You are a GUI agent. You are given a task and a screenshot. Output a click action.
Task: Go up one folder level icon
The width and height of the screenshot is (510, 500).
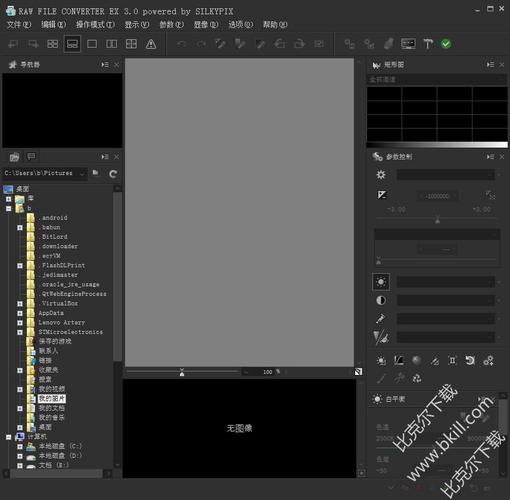96,173
